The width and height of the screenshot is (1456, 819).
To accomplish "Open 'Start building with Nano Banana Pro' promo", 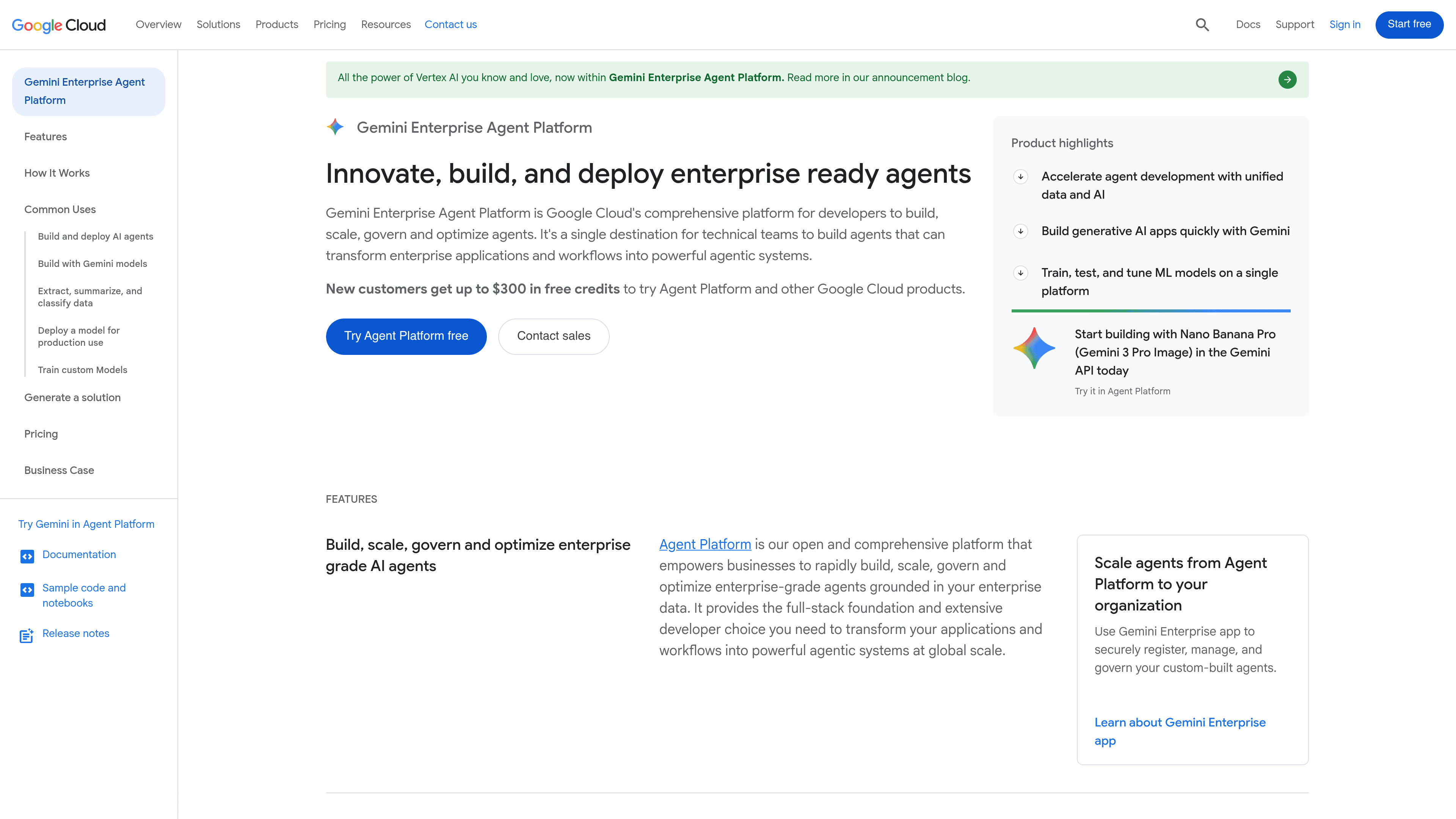I will [1175, 352].
